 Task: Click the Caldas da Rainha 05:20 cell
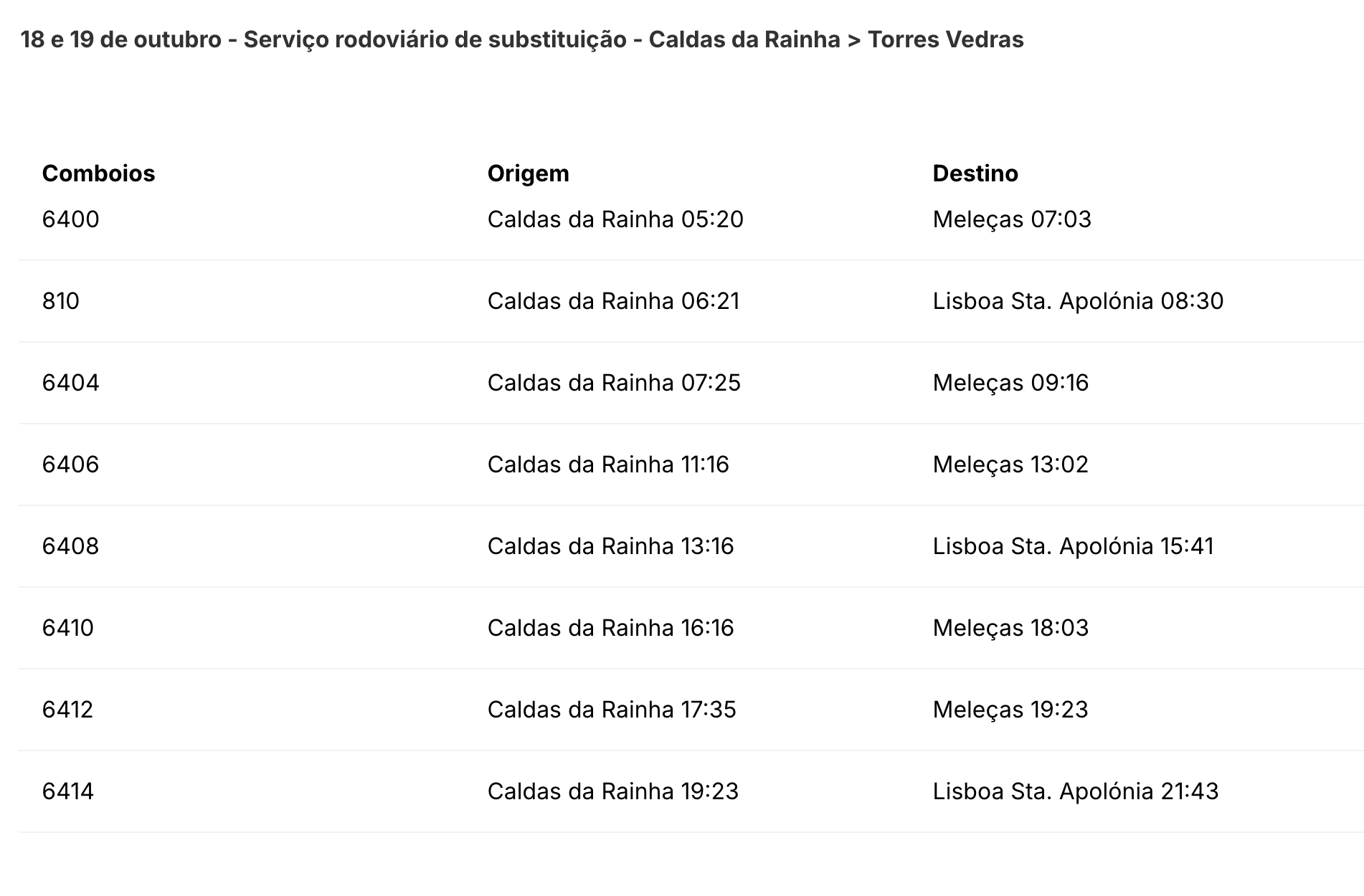click(615, 219)
